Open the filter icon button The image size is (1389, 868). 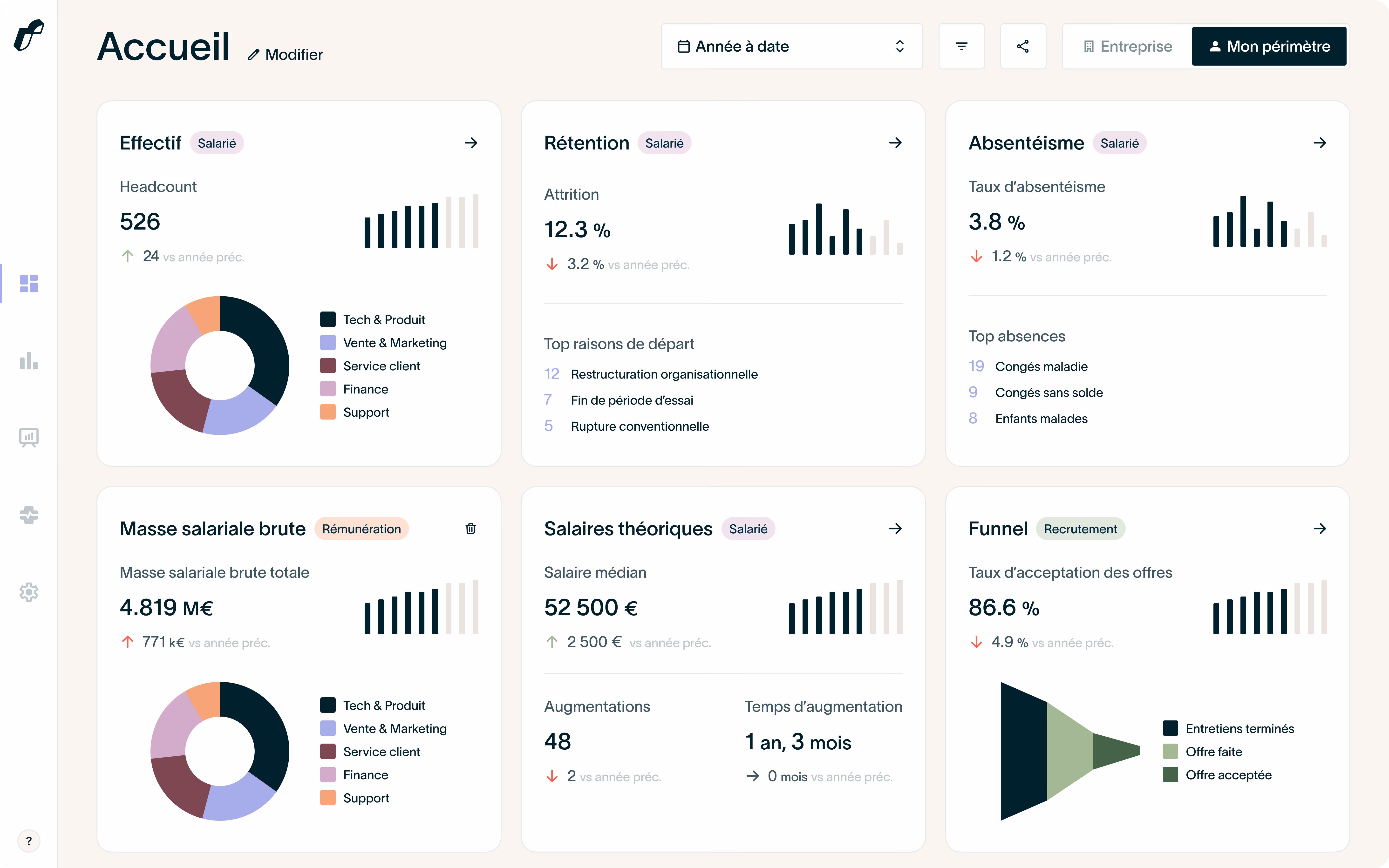tap(961, 47)
